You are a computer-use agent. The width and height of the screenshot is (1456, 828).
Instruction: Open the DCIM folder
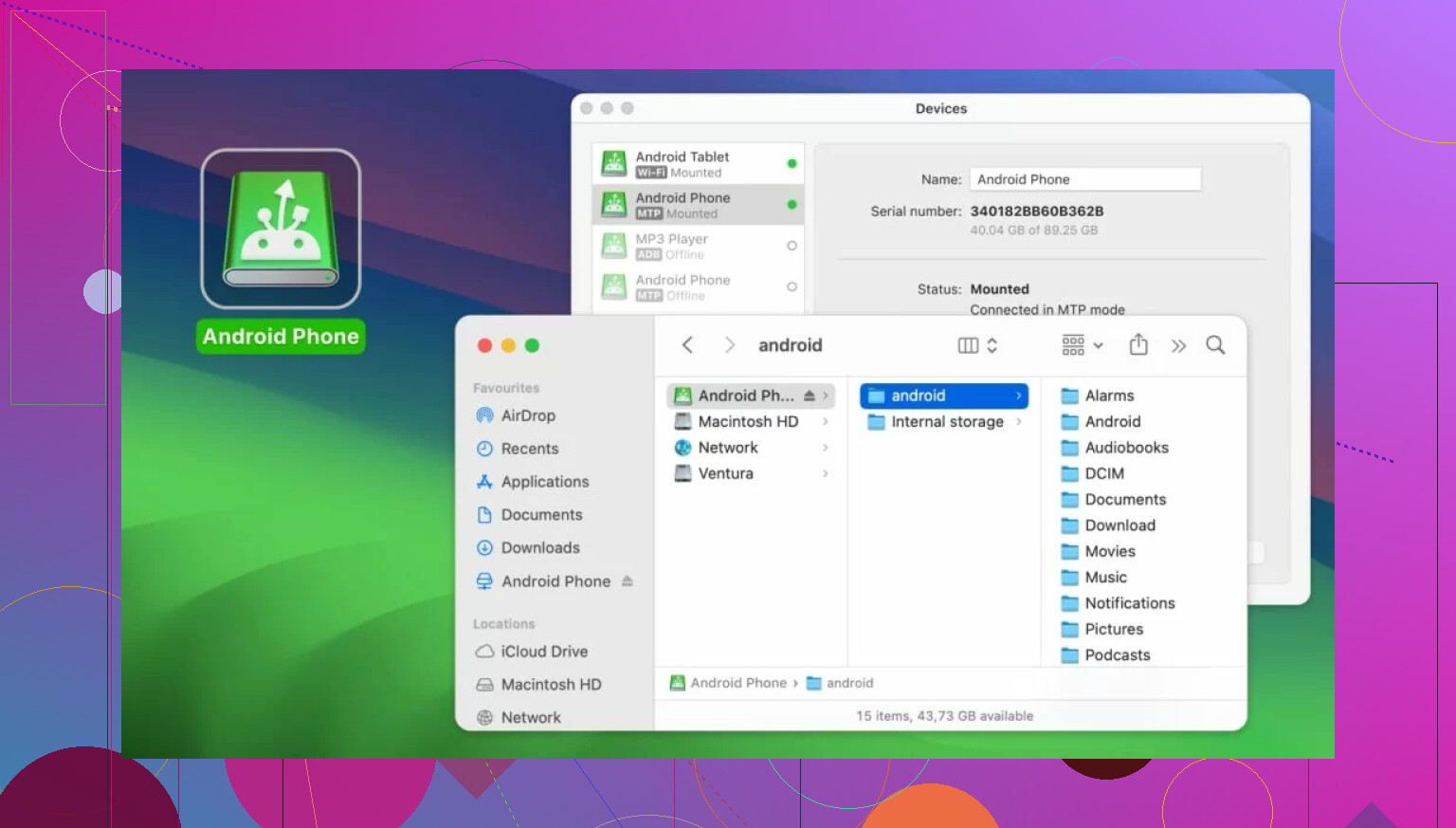(x=1092, y=473)
